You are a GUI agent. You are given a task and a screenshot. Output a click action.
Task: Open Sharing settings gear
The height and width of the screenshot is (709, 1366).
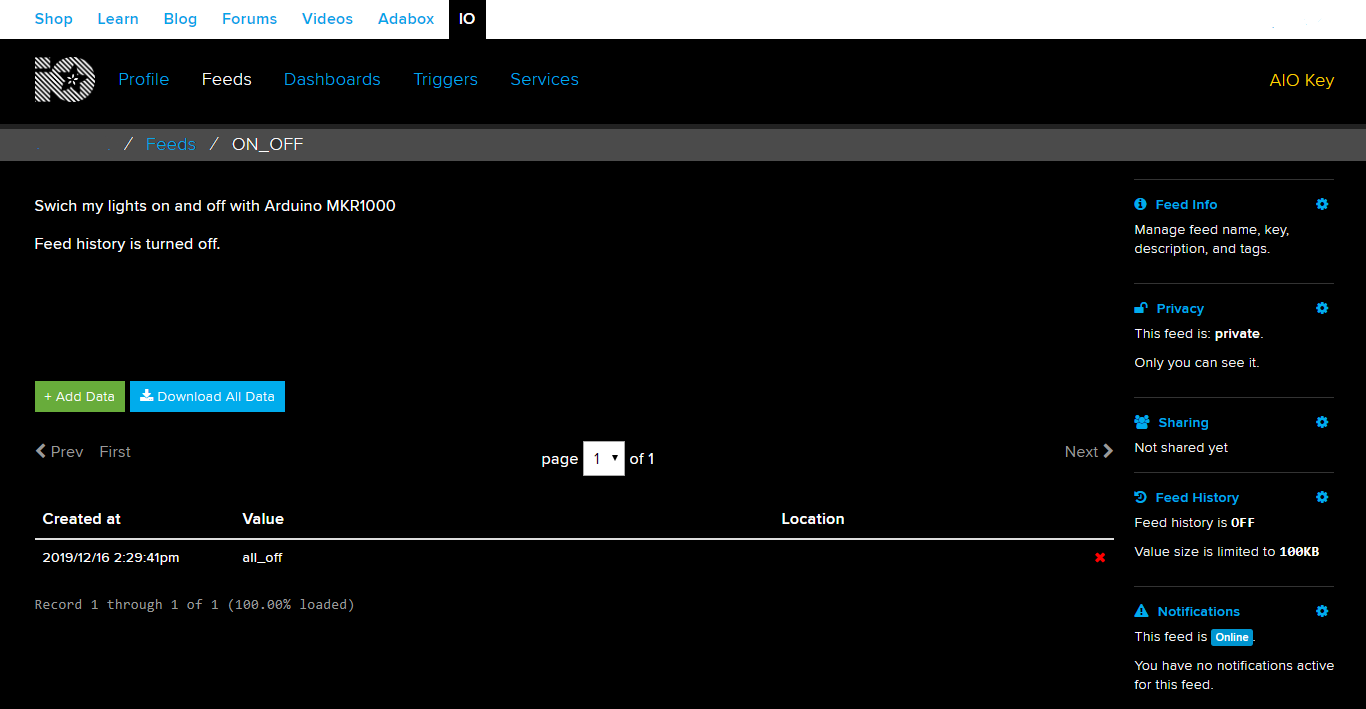pyautogui.click(x=1322, y=422)
